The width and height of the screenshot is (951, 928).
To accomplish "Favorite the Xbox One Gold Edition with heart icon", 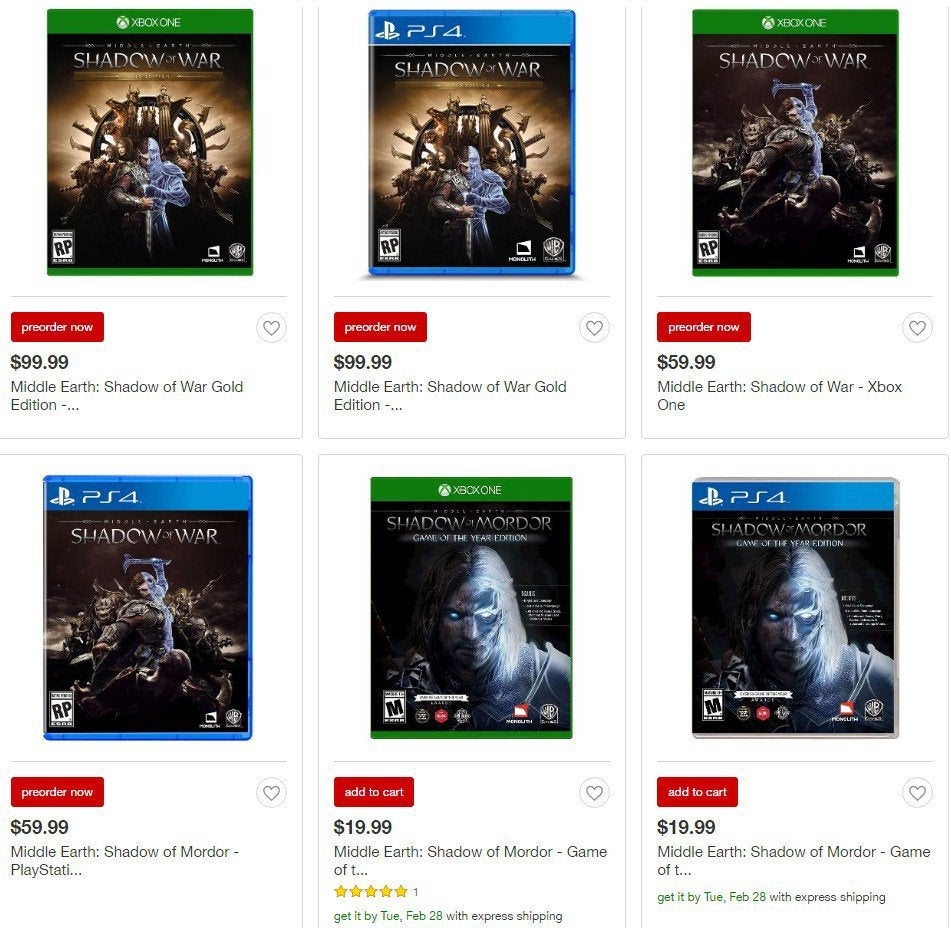I will pos(271,328).
